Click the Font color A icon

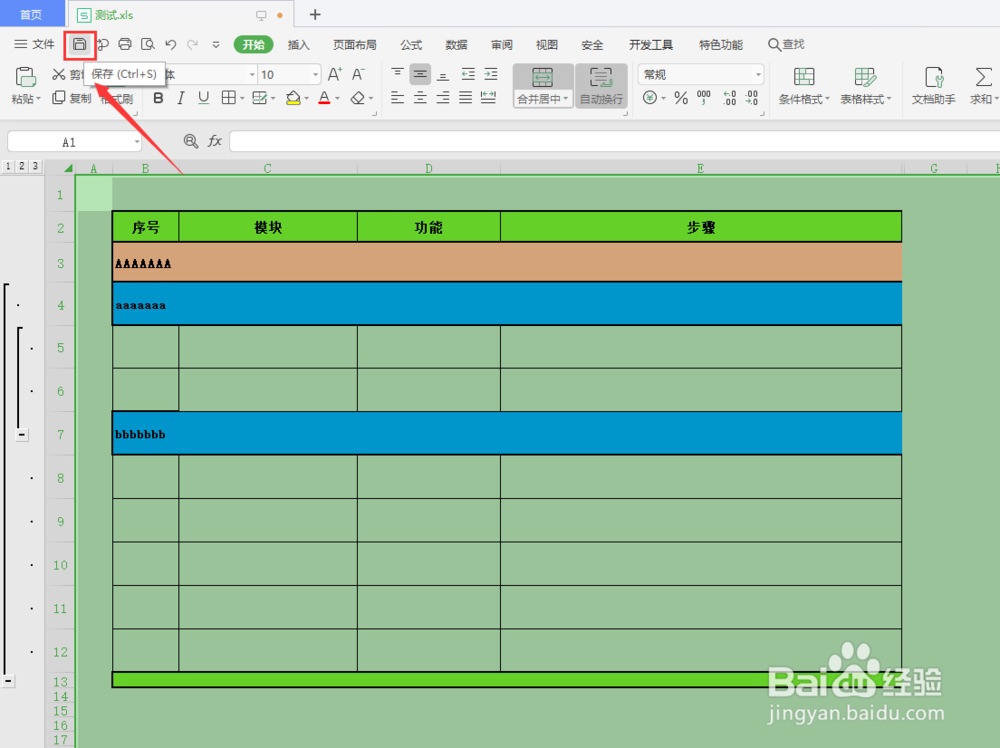[x=324, y=98]
